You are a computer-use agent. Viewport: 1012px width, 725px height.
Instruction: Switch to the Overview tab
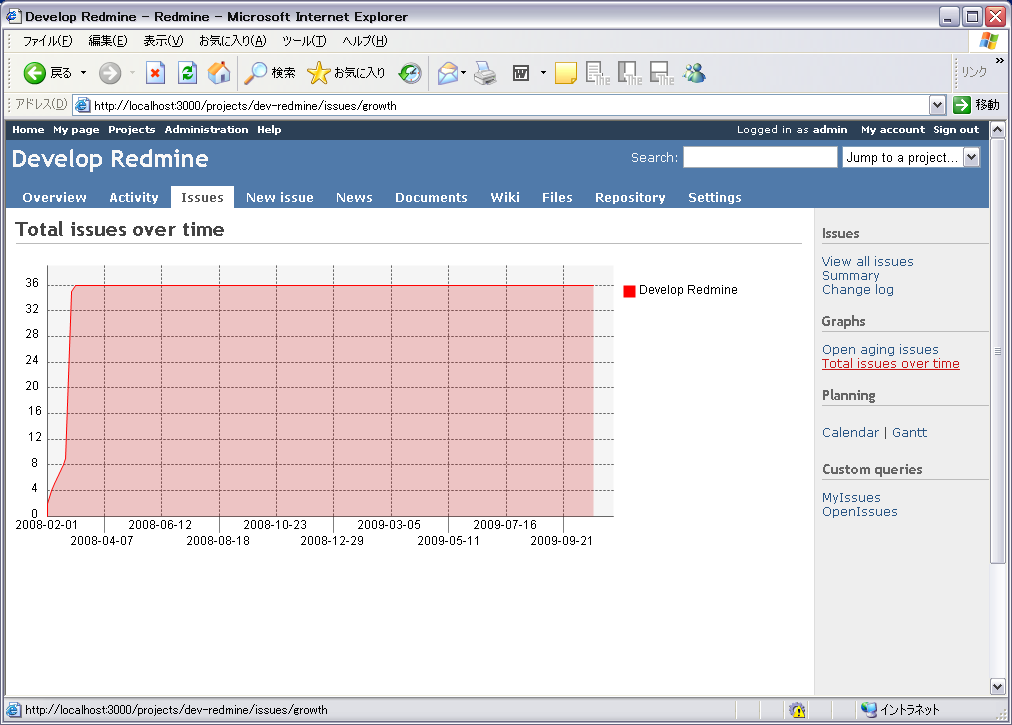pos(54,198)
